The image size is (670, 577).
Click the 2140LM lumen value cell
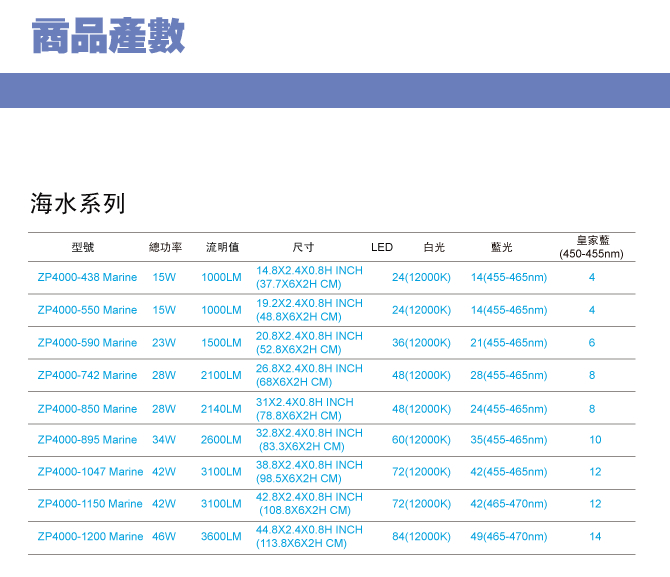click(x=222, y=409)
